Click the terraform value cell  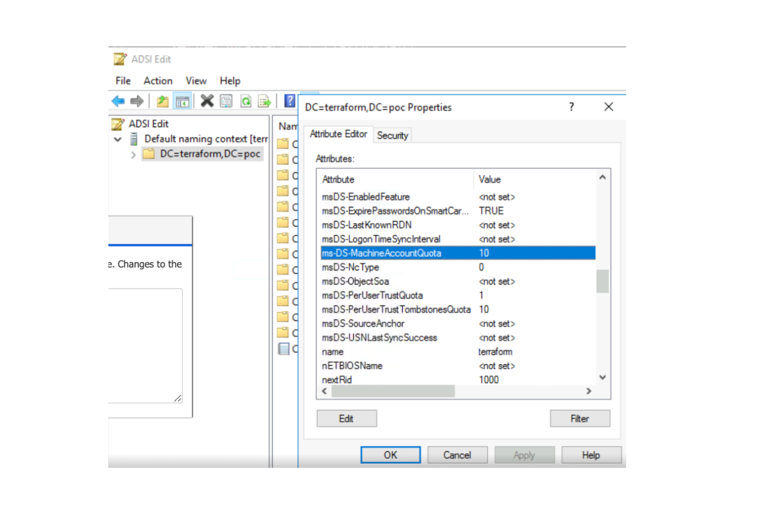coord(495,352)
